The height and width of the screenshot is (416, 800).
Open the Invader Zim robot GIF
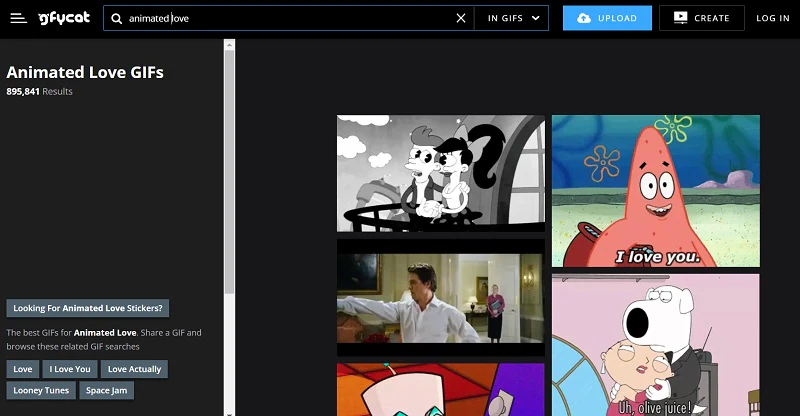[x=441, y=389]
